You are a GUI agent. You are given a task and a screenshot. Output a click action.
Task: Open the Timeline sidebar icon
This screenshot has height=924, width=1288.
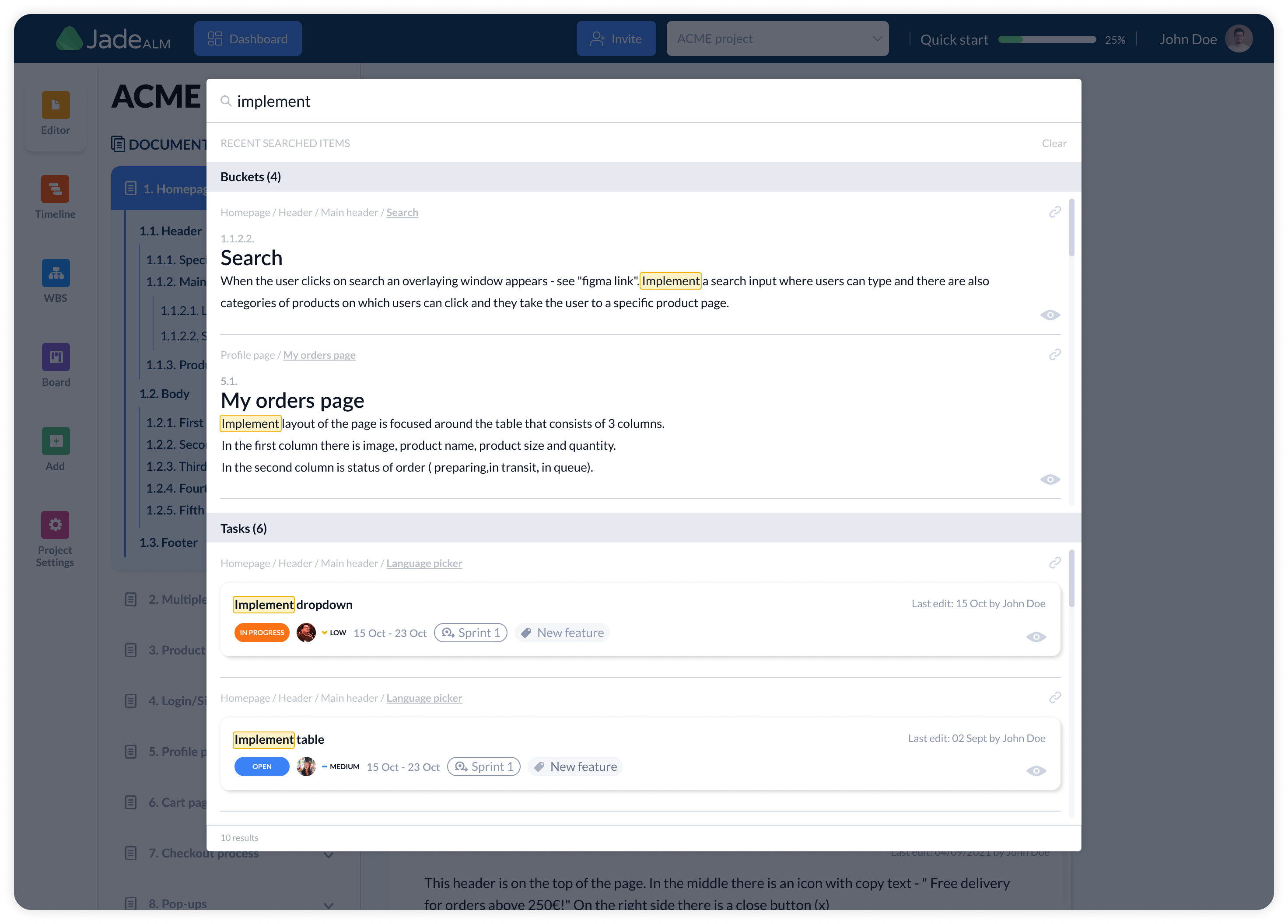[56, 189]
